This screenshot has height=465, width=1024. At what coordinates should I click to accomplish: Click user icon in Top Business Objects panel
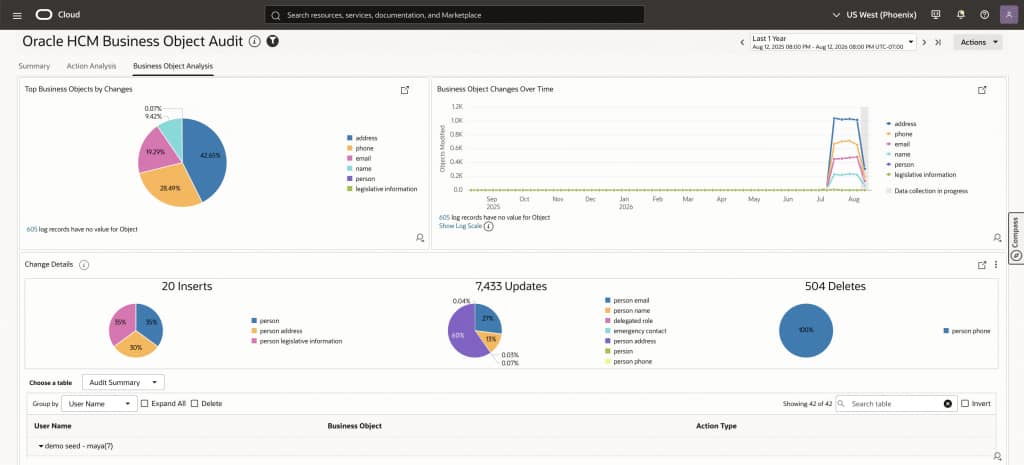(x=420, y=238)
